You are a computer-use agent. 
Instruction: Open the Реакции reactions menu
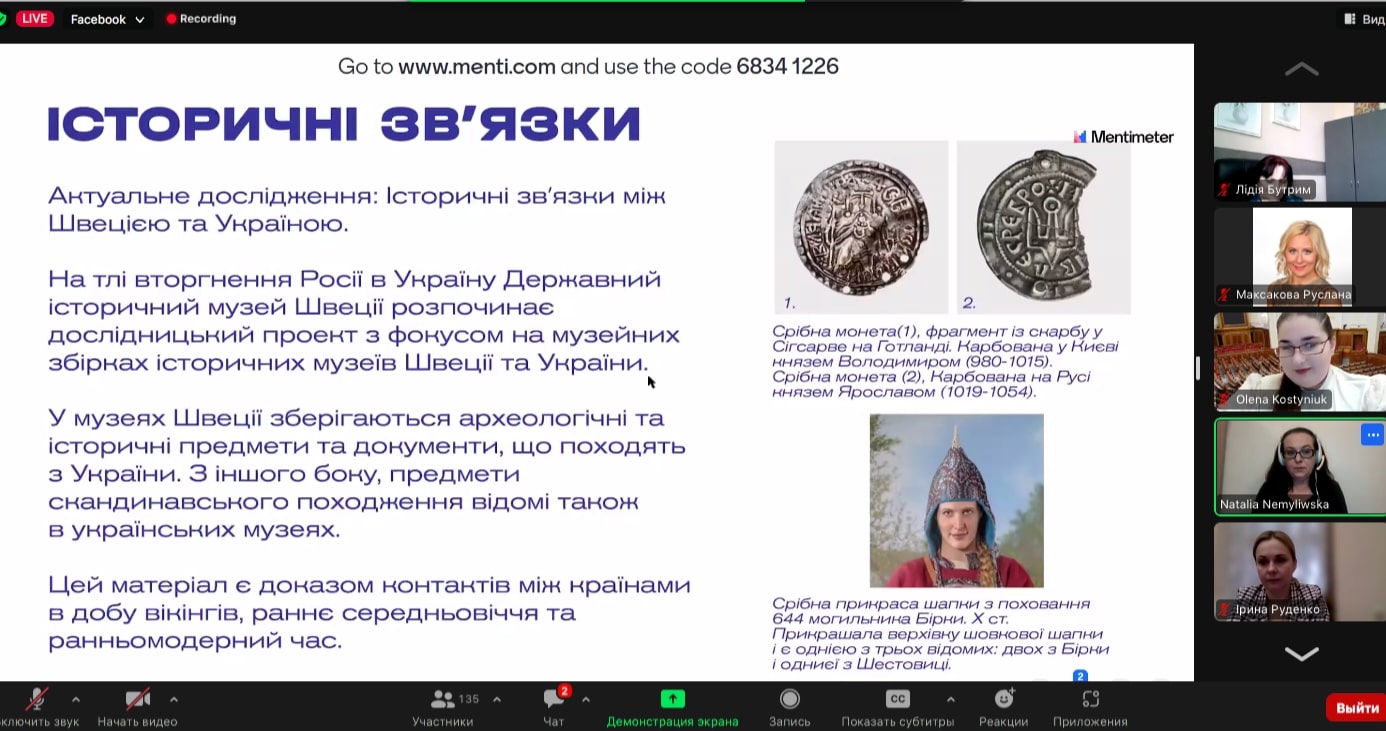point(1003,699)
